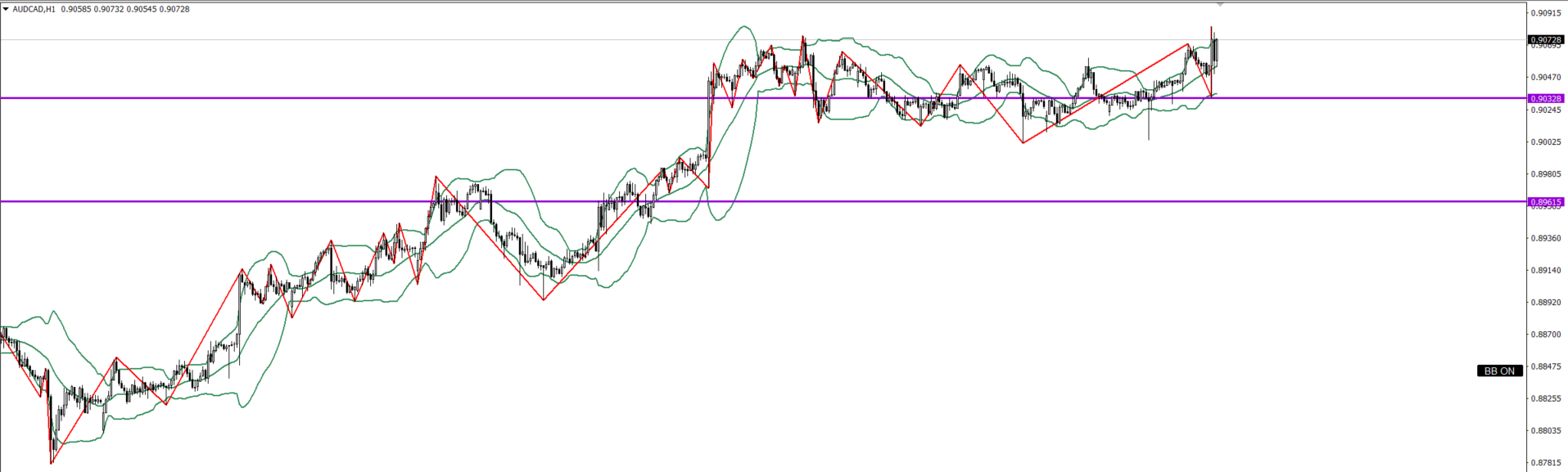Select the OHLC values in chart header
Viewport: 1568px width, 472px height.
pos(125,9)
